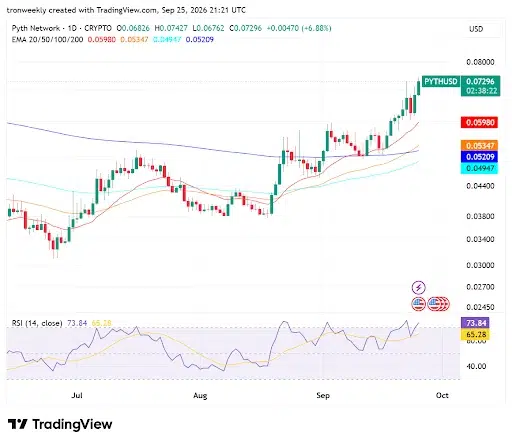
Task: Click the Pyth Network 1D CRYPTO title
Action: click(62, 28)
